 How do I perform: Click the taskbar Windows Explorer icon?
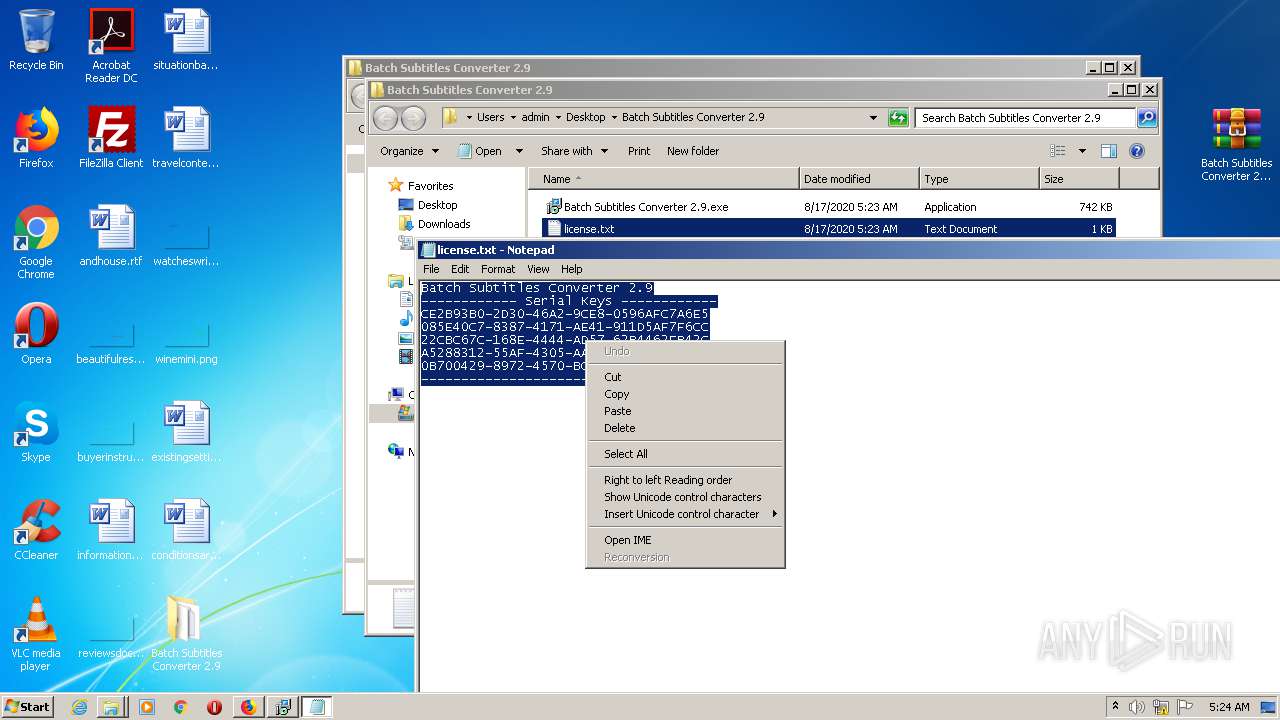tap(111, 707)
